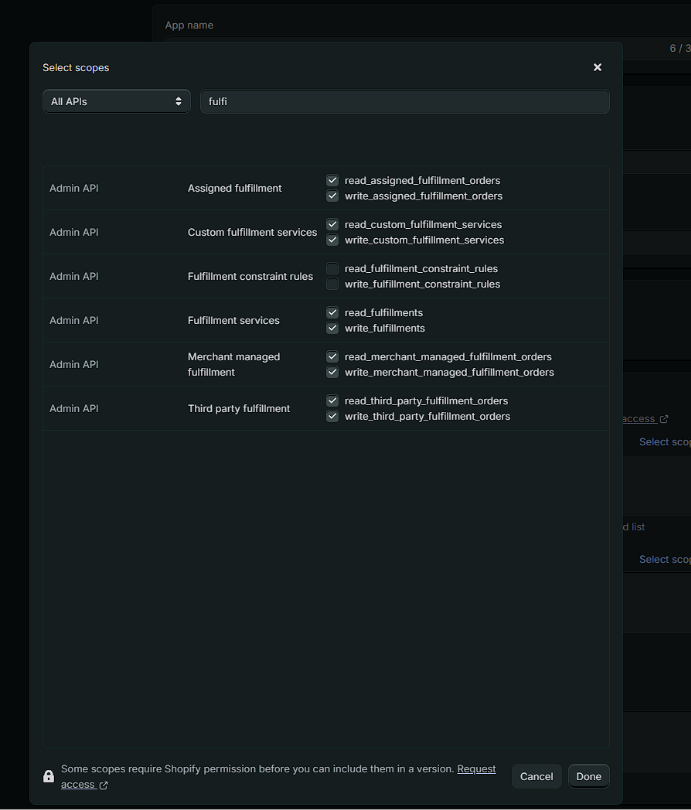This screenshot has height=810, width=691.
Task: Click the Done button
Action: [588, 776]
